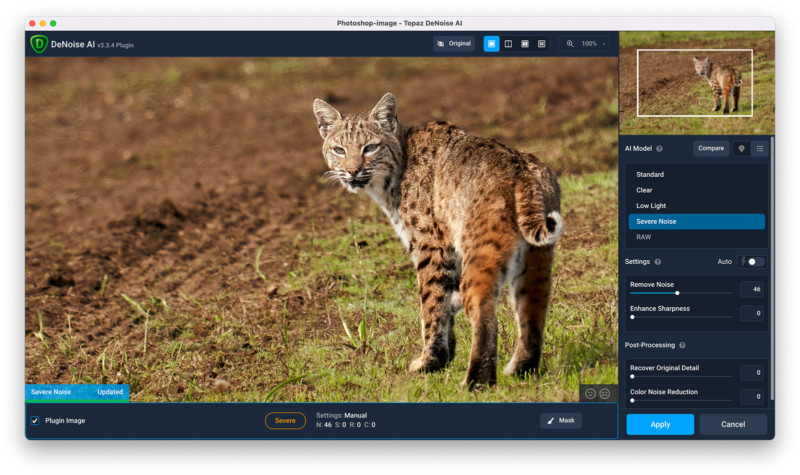
Task: Toggle the Plugin Image checkbox
Action: click(x=35, y=421)
